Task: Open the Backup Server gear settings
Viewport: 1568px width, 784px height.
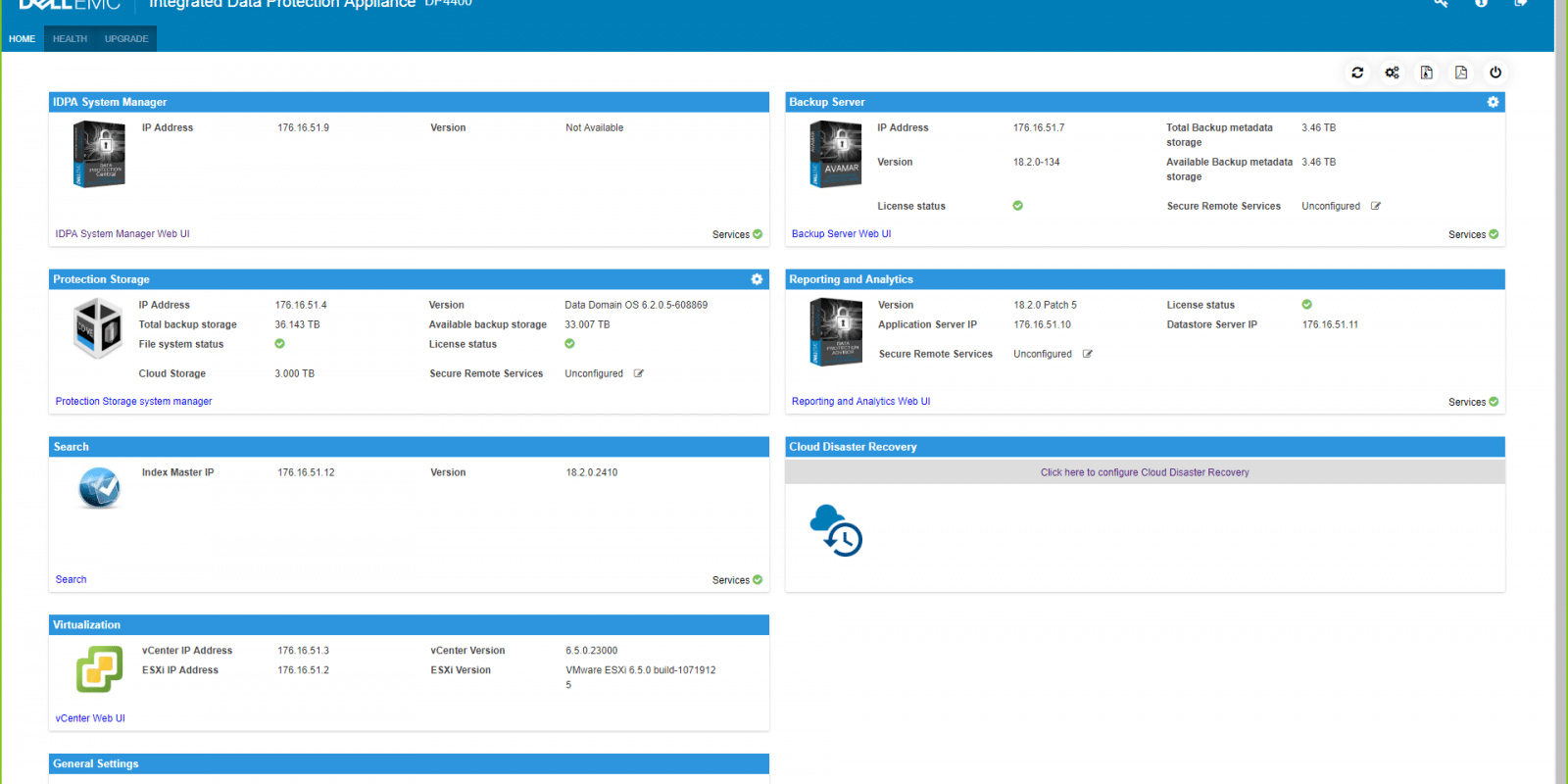Action: coord(1493,102)
